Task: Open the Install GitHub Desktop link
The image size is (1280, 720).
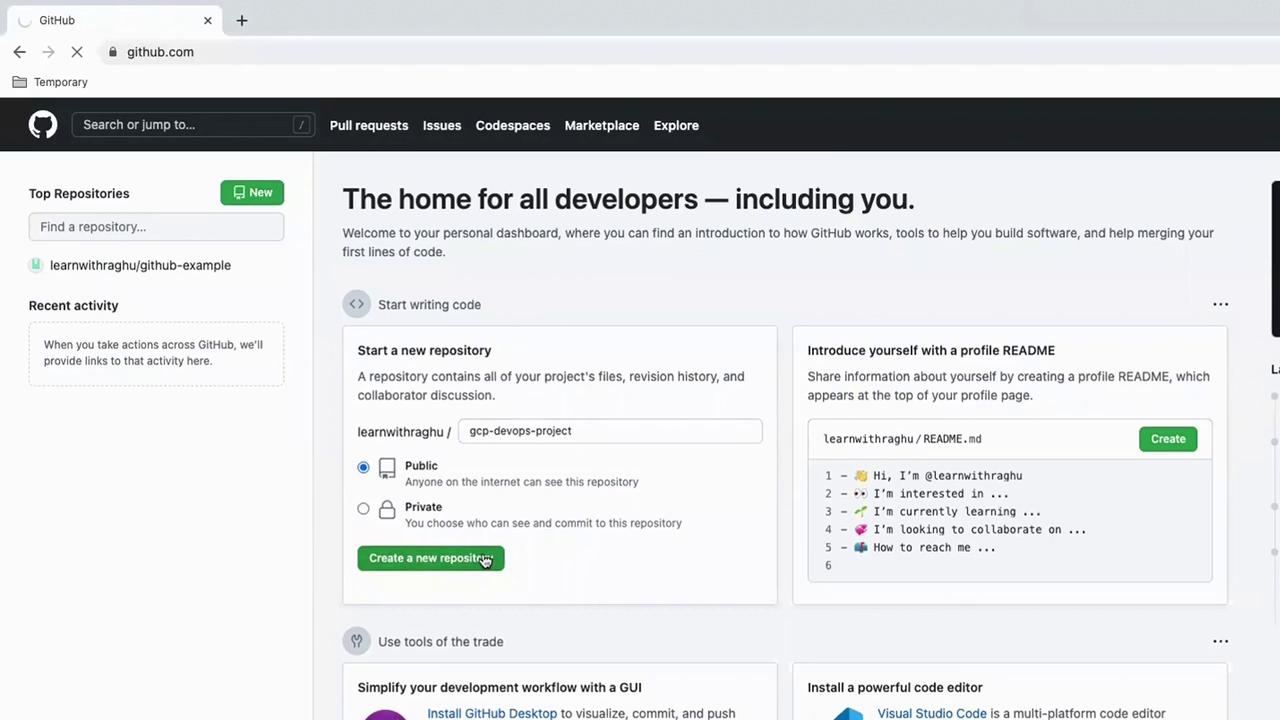Action: [x=492, y=713]
